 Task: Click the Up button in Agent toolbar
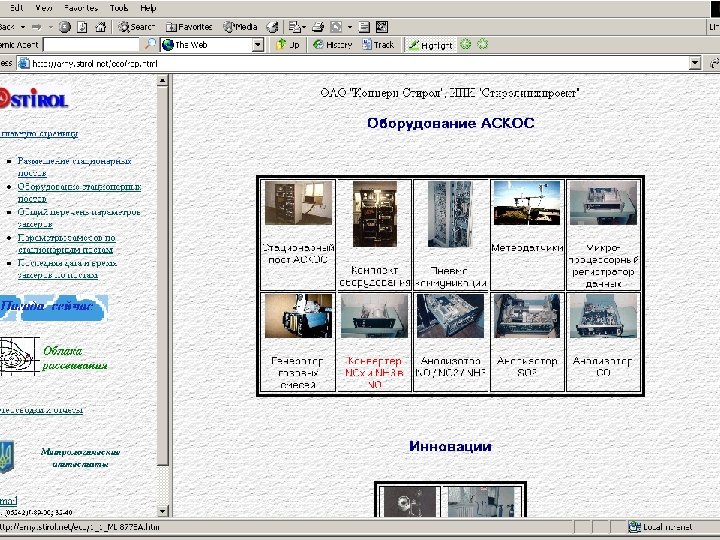[x=287, y=45]
